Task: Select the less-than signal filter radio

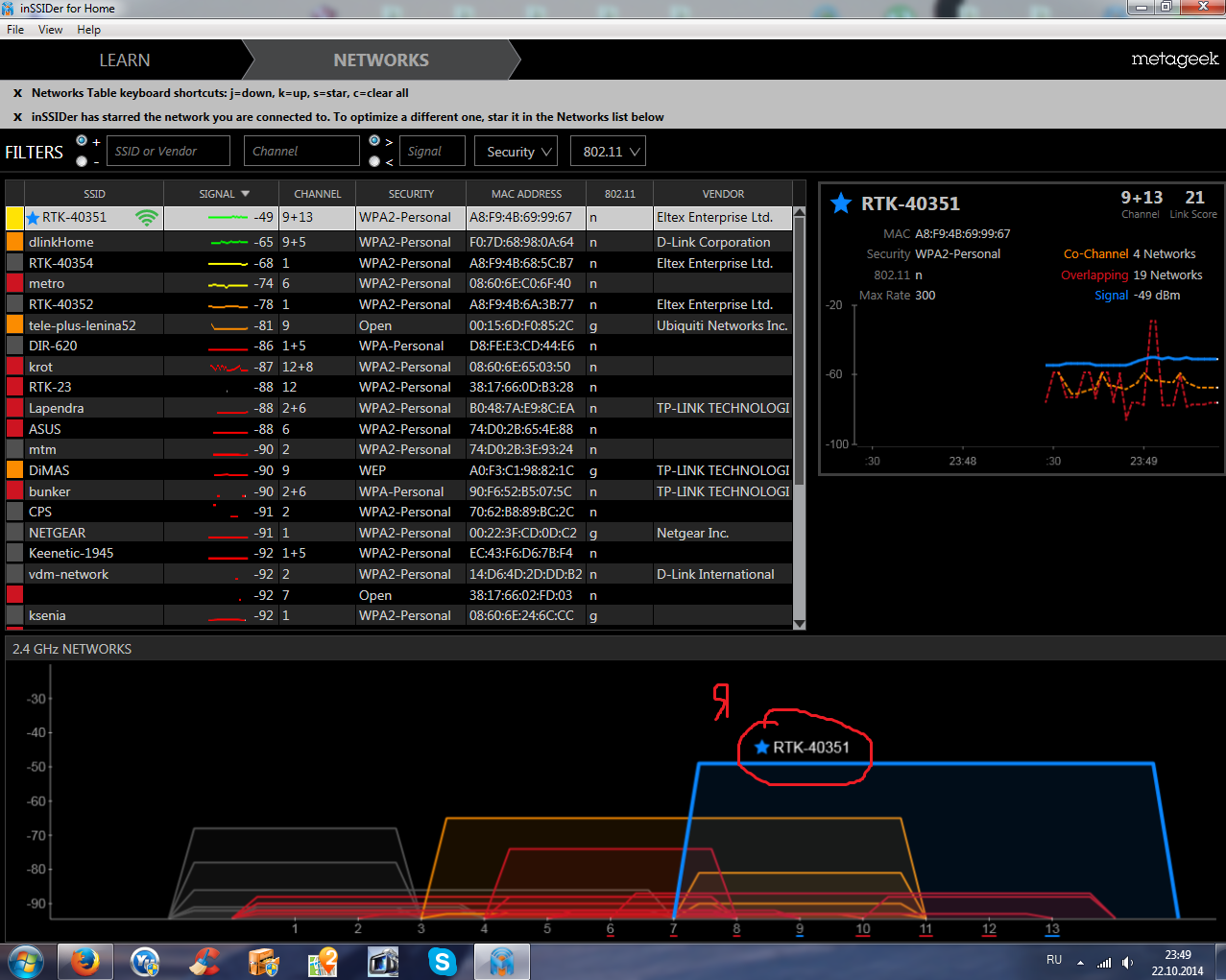Action: [x=374, y=161]
